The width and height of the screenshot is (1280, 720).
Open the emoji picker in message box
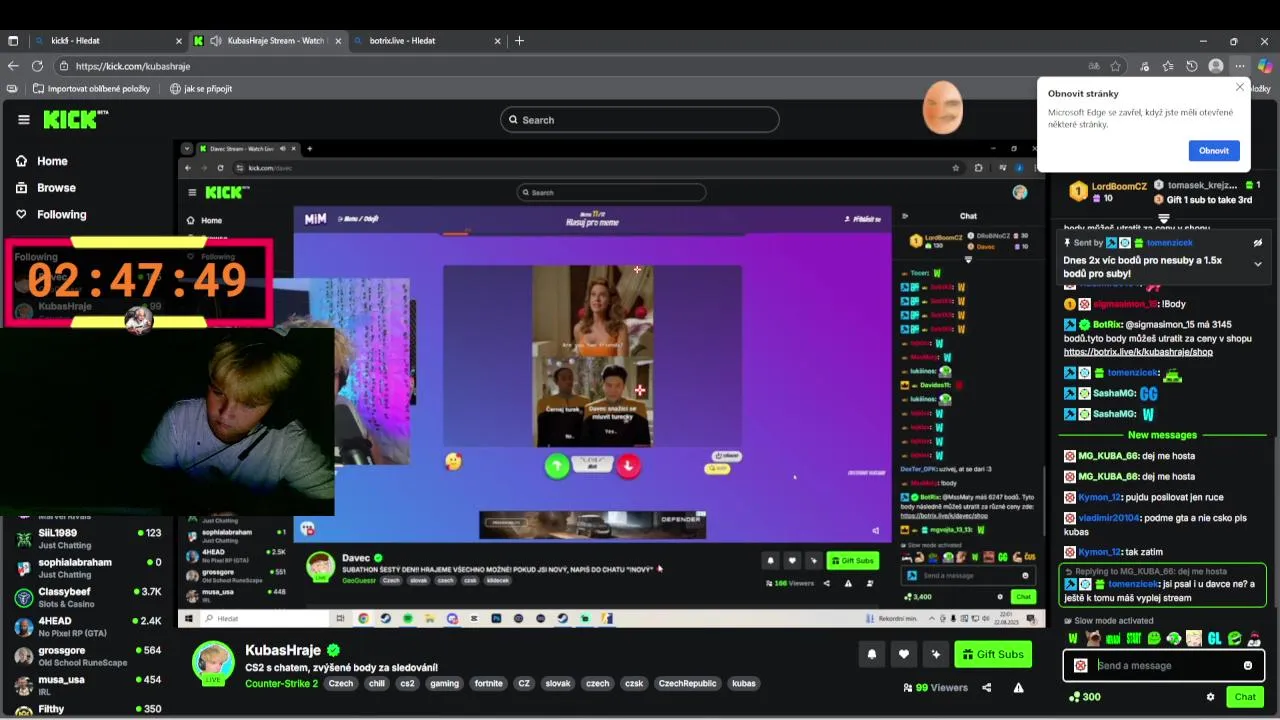1247,665
